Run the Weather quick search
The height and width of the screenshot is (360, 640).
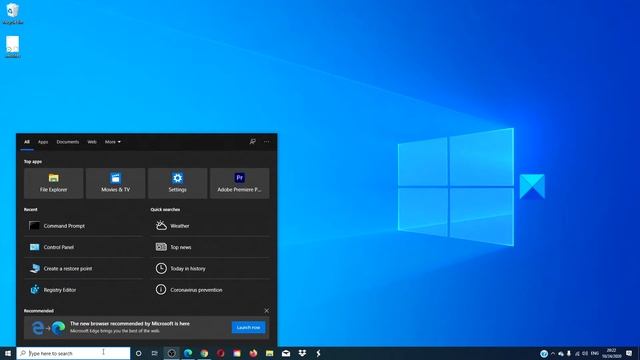(x=210, y=226)
